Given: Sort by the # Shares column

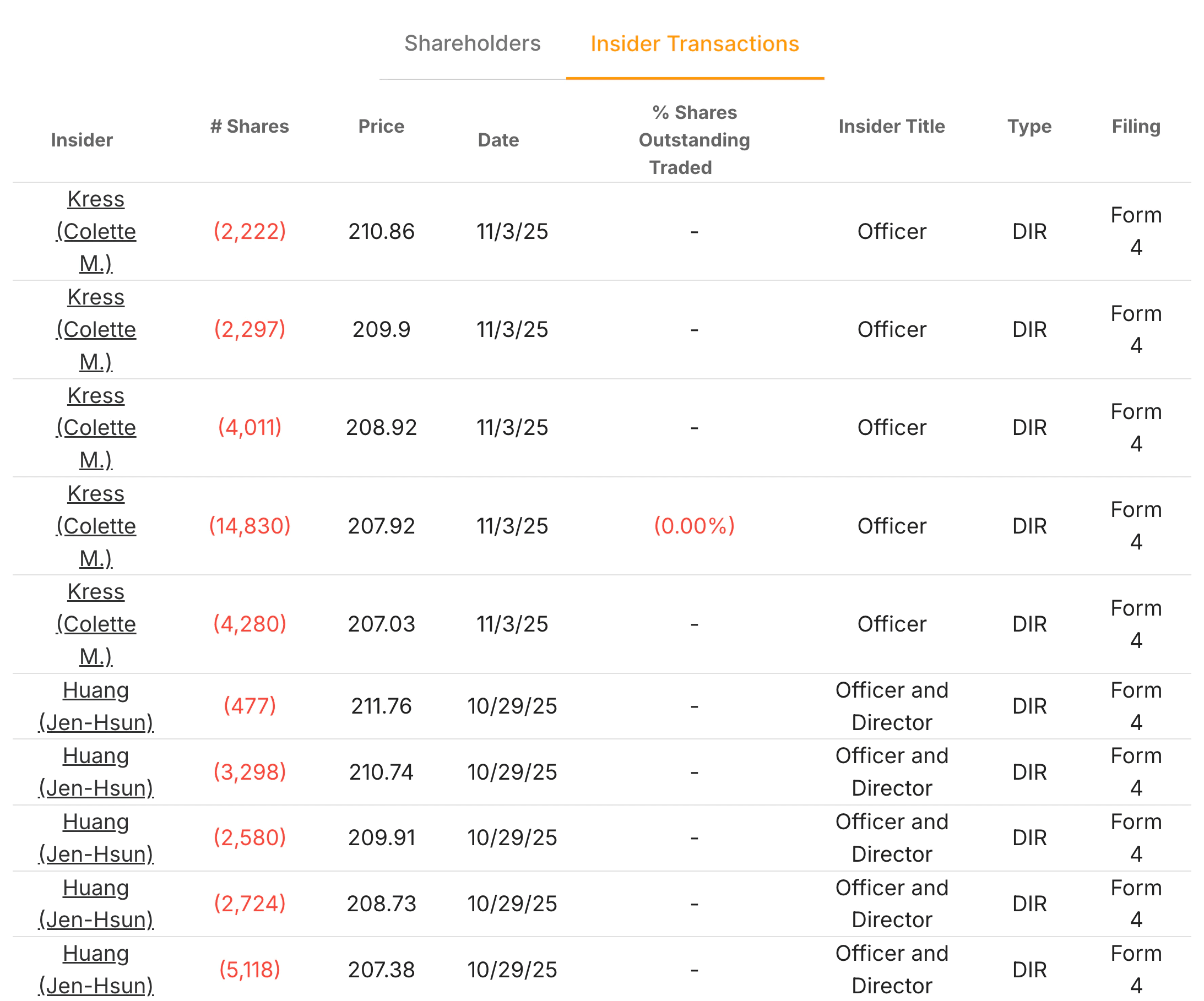Looking at the screenshot, I should click(250, 126).
